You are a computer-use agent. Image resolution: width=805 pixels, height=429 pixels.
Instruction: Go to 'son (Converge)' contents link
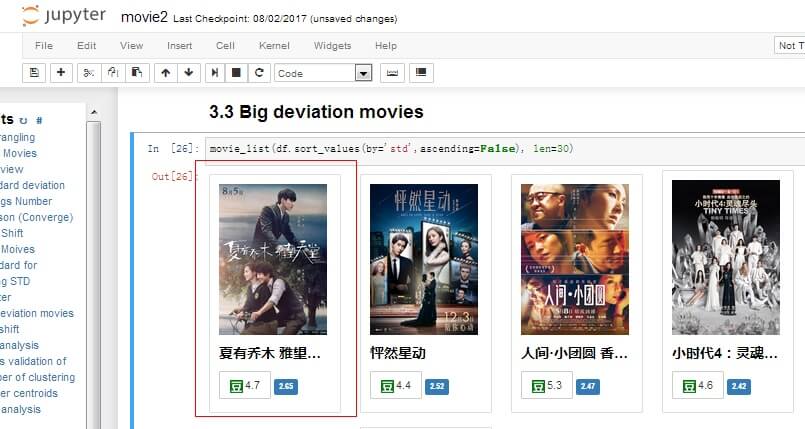tap(36, 217)
